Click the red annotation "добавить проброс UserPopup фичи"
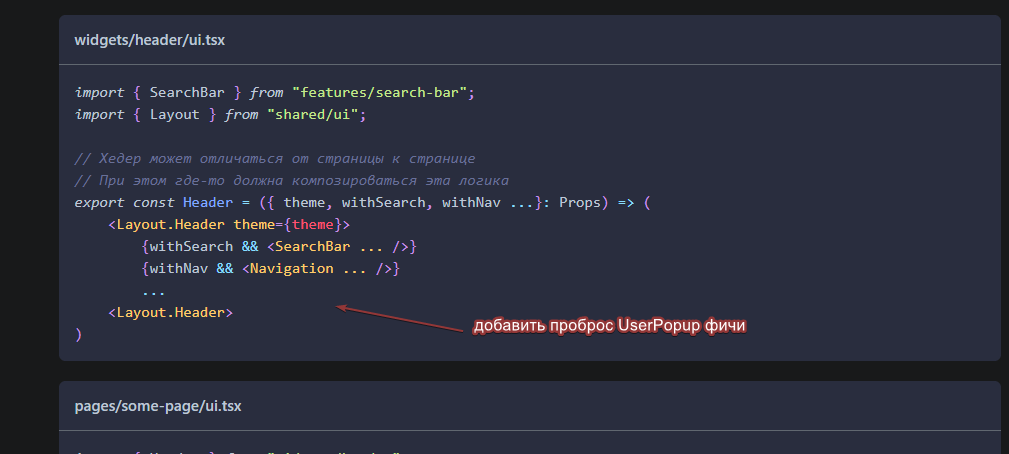The height and width of the screenshot is (454, 1009). 609,326
